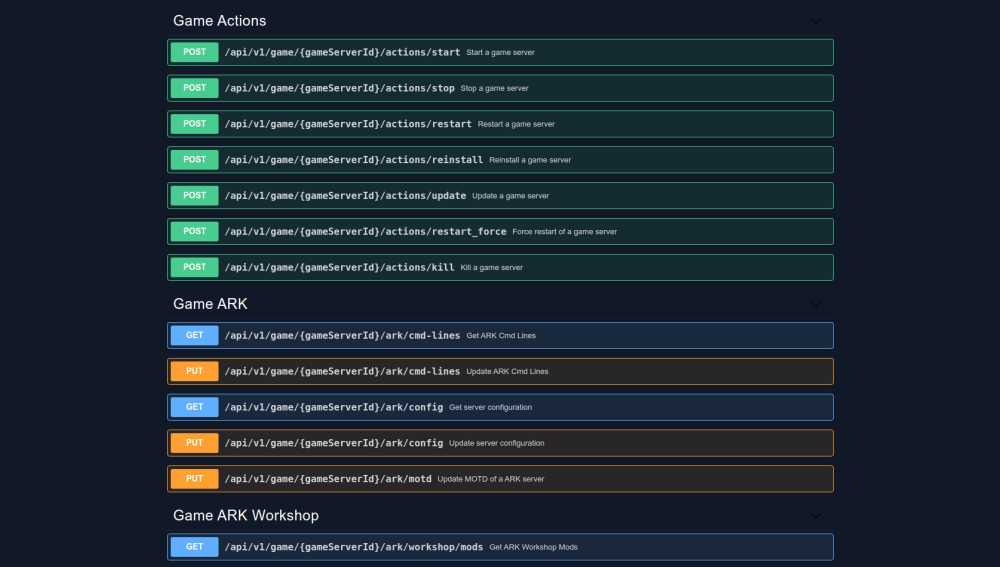
Task: Open 'Update ARK Cmd Lines' PUT endpoint
Action: [x=507, y=371]
